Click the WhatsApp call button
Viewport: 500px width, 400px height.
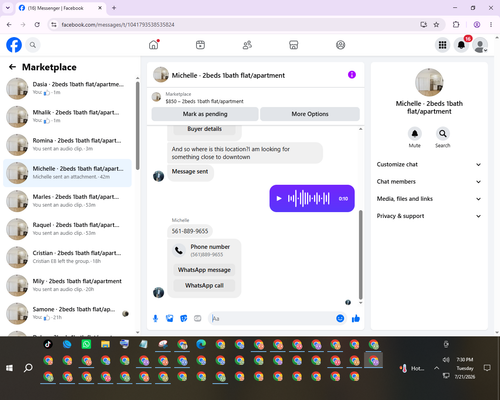204,285
